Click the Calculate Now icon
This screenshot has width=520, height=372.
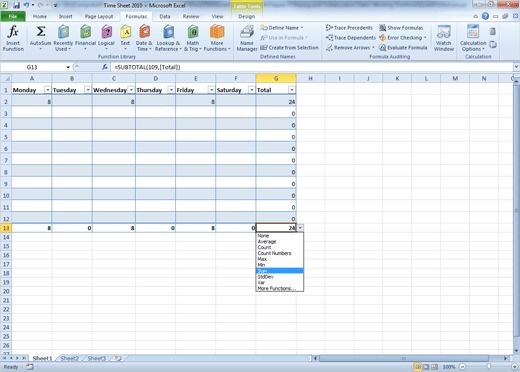click(x=492, y=32)
